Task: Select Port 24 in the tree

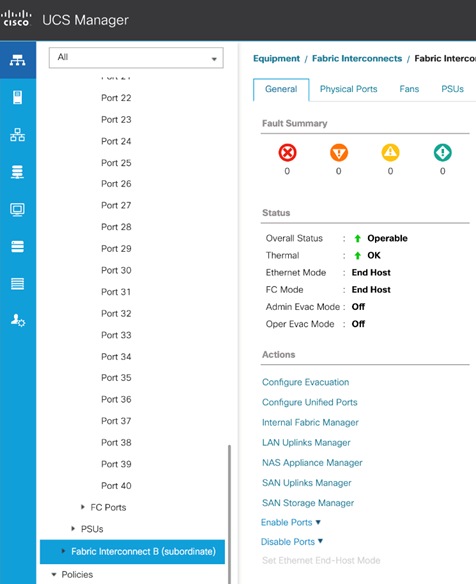Action: pos(116,141)
